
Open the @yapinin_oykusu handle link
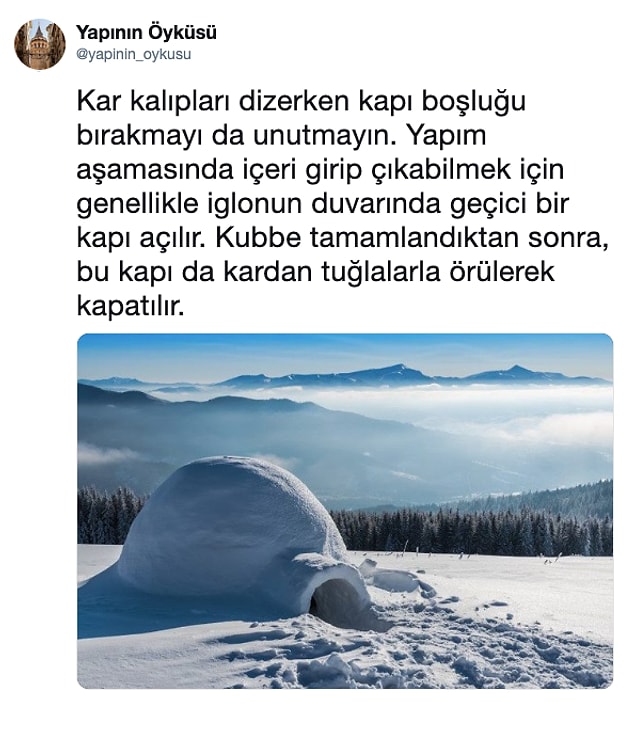(x=133, y=55)
